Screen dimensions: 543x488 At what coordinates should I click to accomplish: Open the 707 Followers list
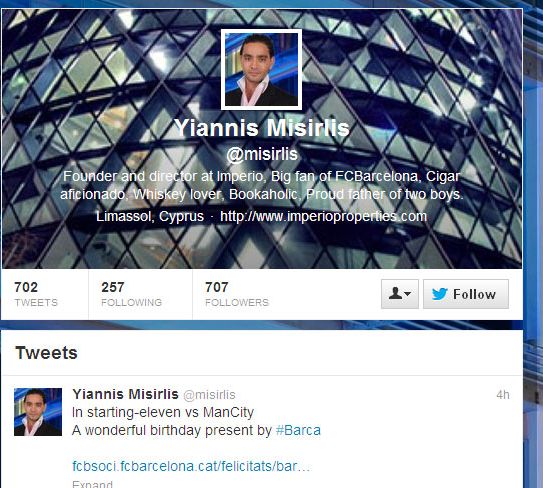point(237,294)
